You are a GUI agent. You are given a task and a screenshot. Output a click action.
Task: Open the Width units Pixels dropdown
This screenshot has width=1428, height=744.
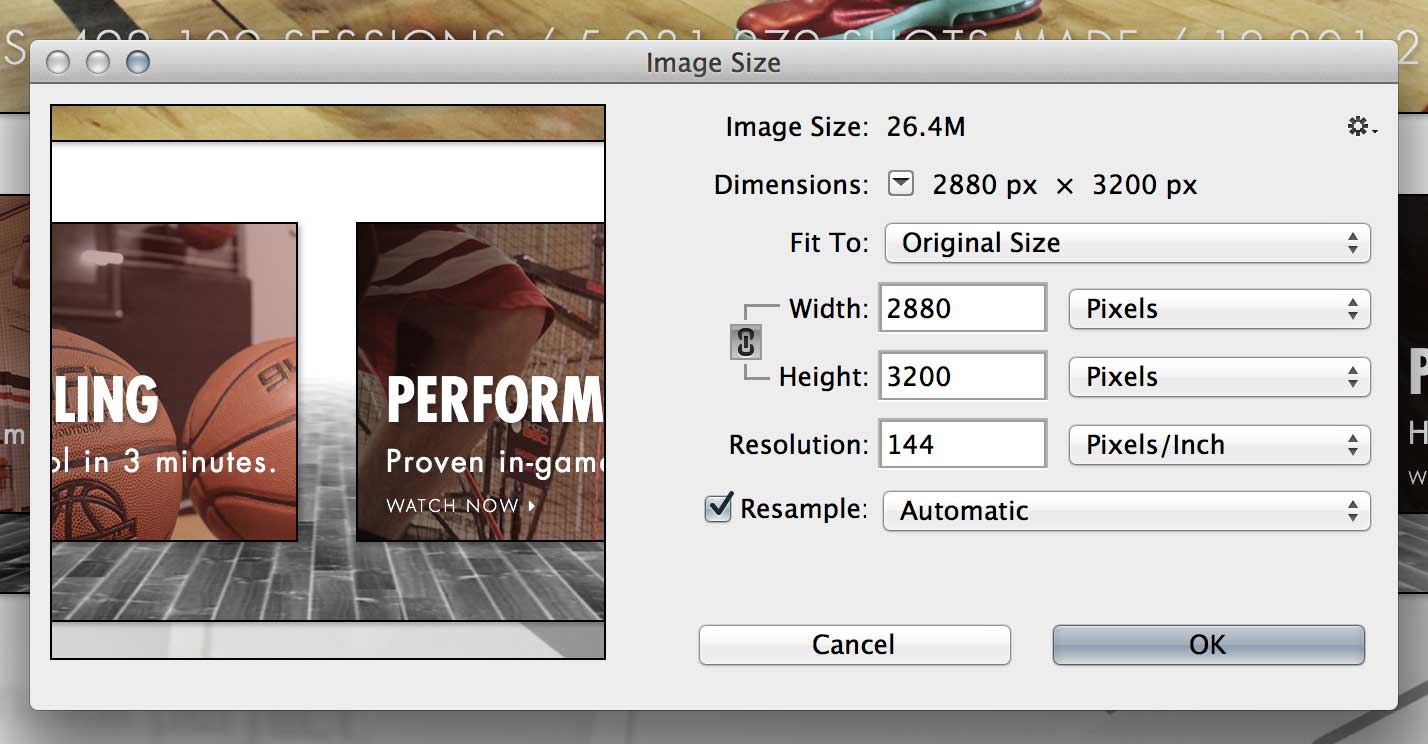pos(1219,309)
